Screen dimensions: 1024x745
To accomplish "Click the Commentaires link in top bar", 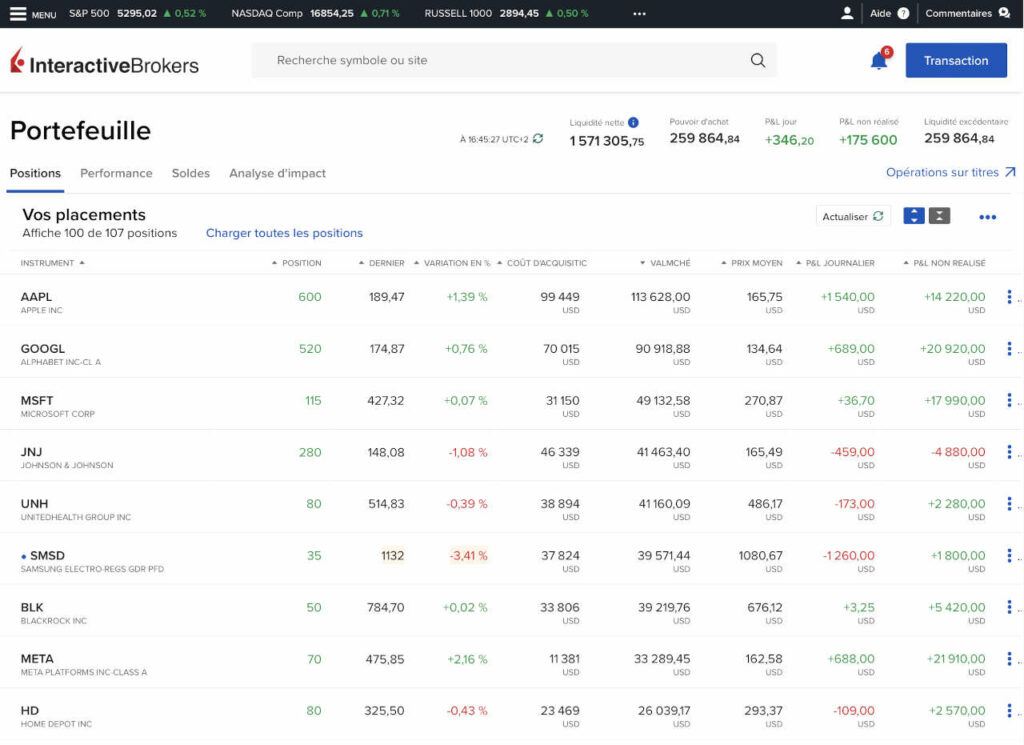I will tap(958, 13).
